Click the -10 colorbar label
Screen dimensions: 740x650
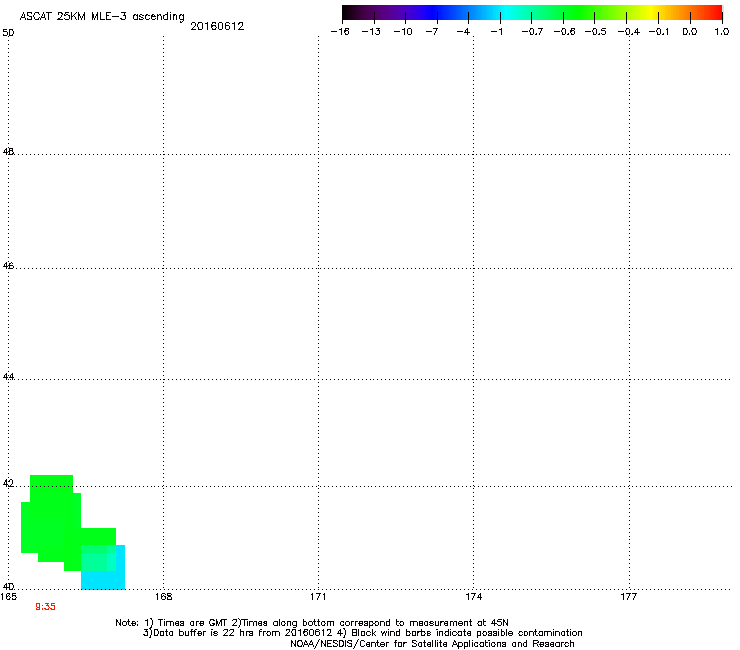click(403, 32)
